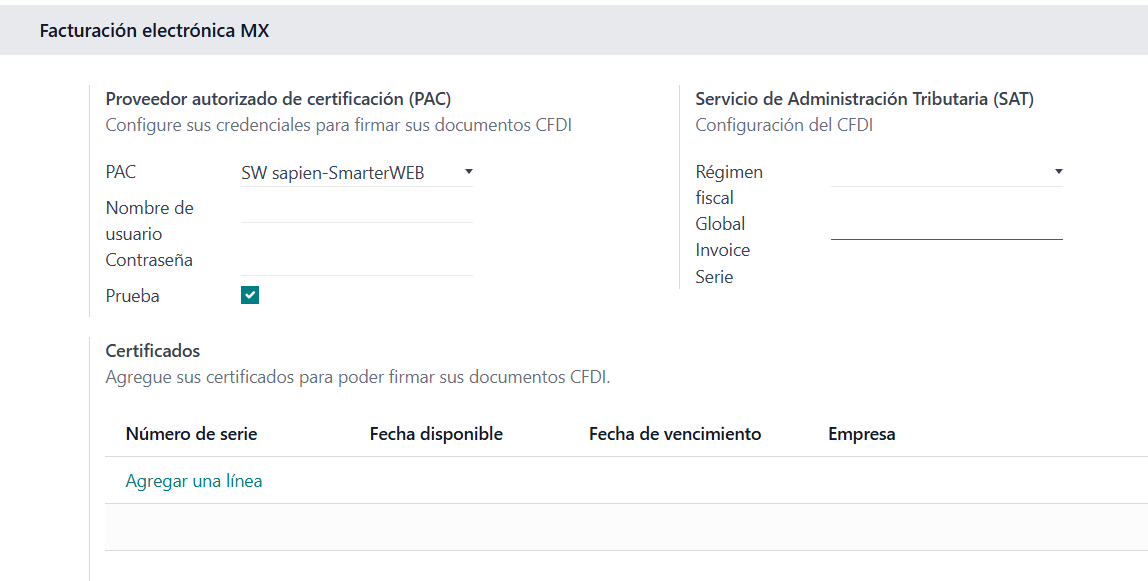Viewport: 1148px width, 581px height.
Task: Click the Proveedor autorizado de certificación heading
Action: point(278,99)
